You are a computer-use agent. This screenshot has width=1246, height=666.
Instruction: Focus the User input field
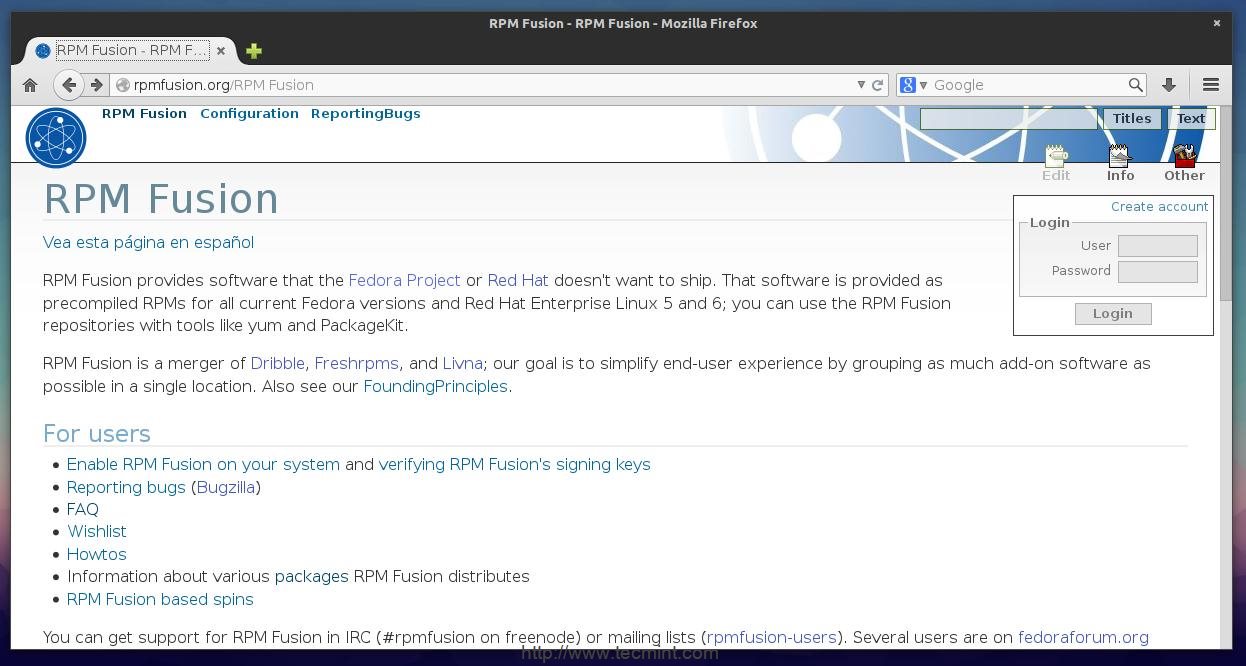coord(1157,246)
